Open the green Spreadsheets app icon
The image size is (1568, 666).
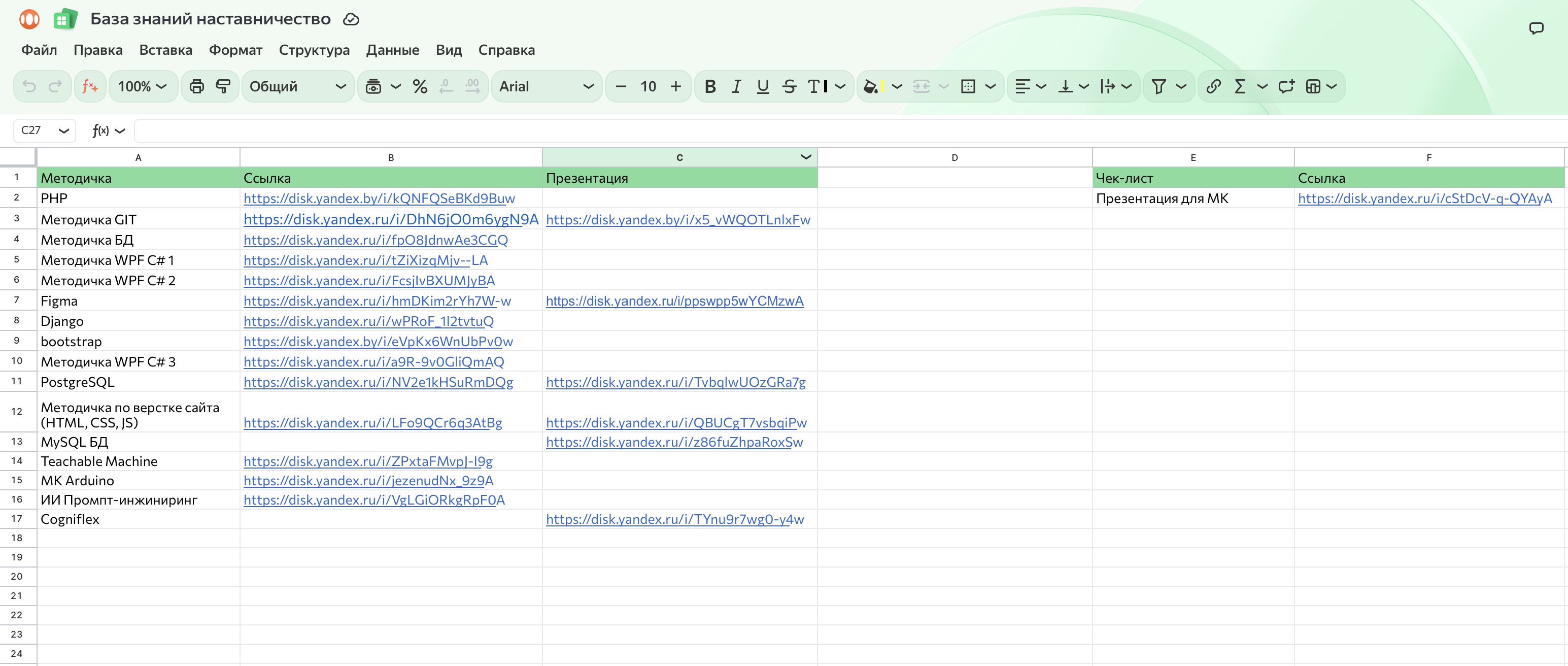(65, 19)
